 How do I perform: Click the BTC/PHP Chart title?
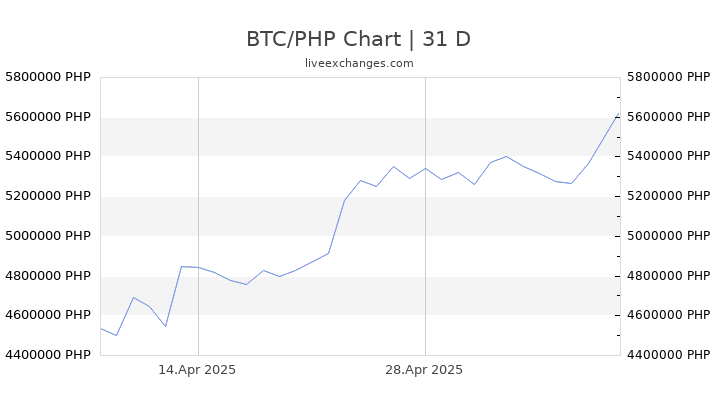click(x=359, y=39)
